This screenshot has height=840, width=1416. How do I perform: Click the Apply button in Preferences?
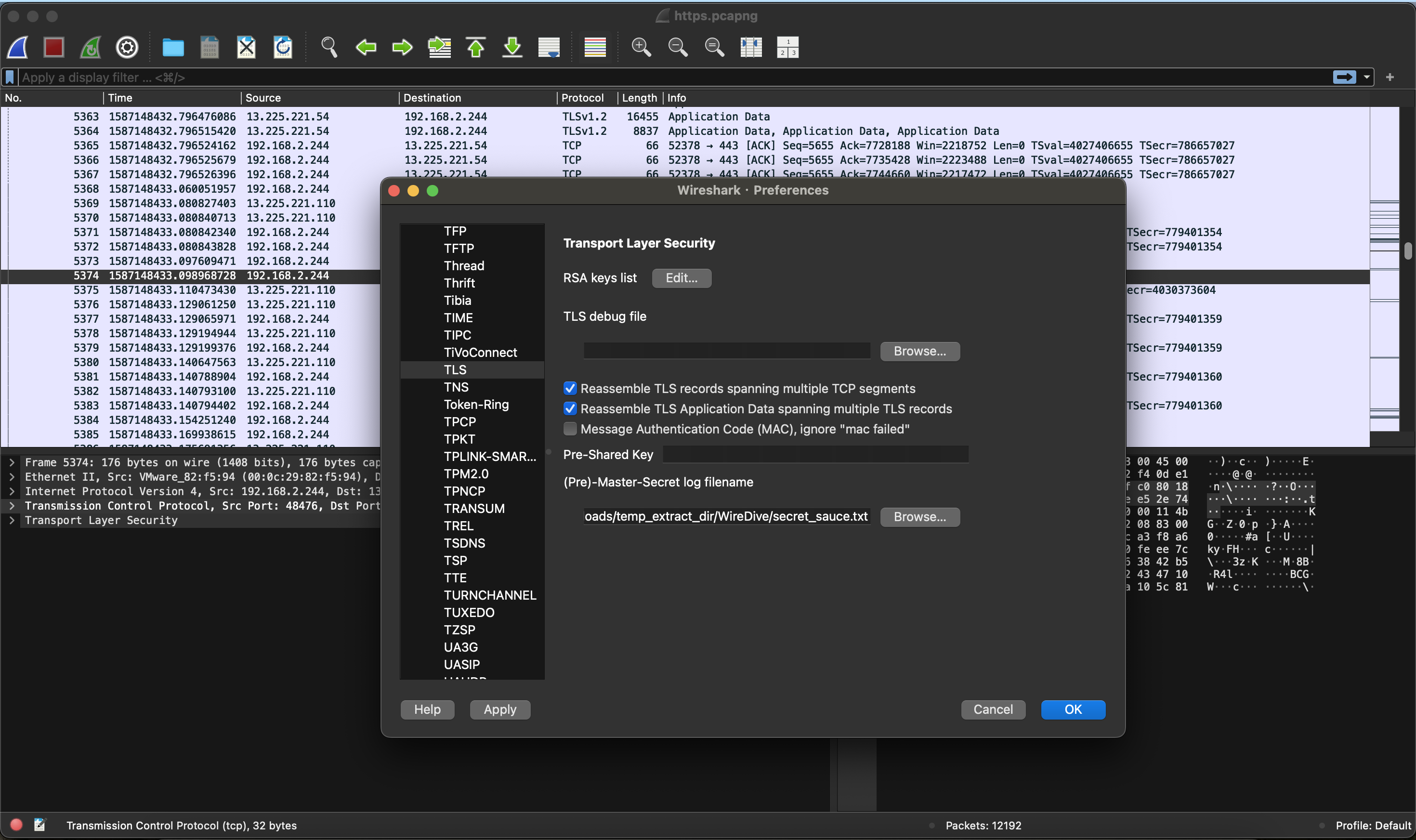[500, 709]
